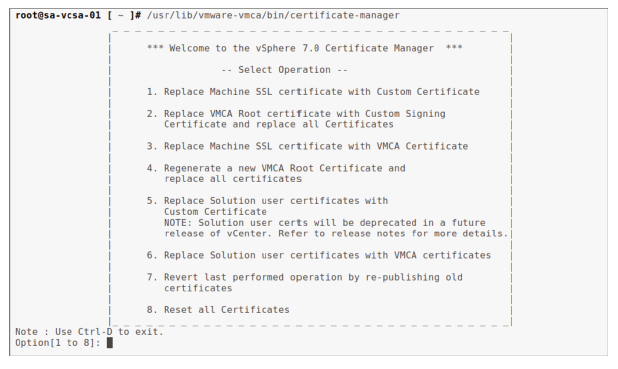Image resolution: width=618 pixels, height=369 pixels.
Task: Click the 'certificates' line under option 7
Action: [x=198, y=288]
